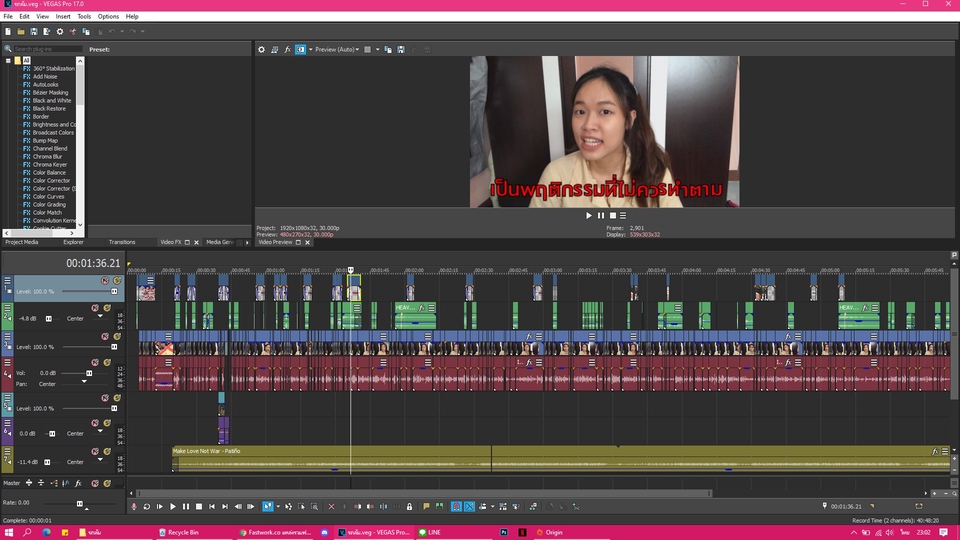Select the Normal Edit tool
Image resolution: width=960 pixels, height=540 pixels.
point(268,506)
